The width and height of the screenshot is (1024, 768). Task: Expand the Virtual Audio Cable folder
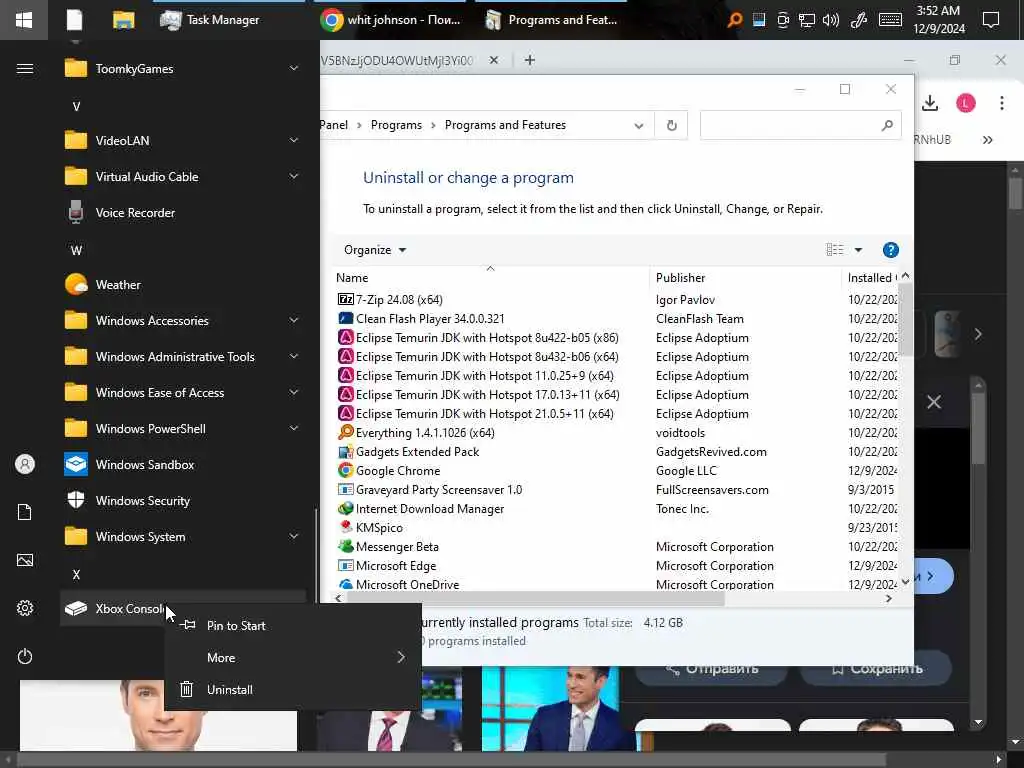point(183,177)
